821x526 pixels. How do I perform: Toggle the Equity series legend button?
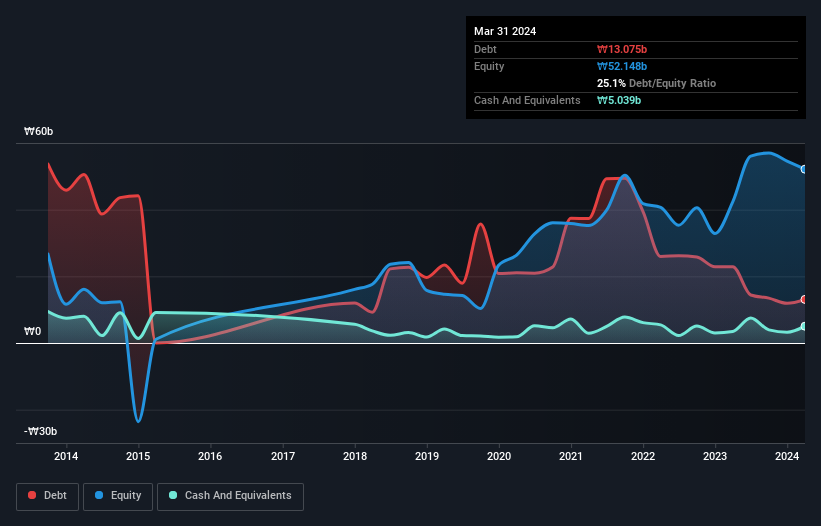(x=118, y=496)
